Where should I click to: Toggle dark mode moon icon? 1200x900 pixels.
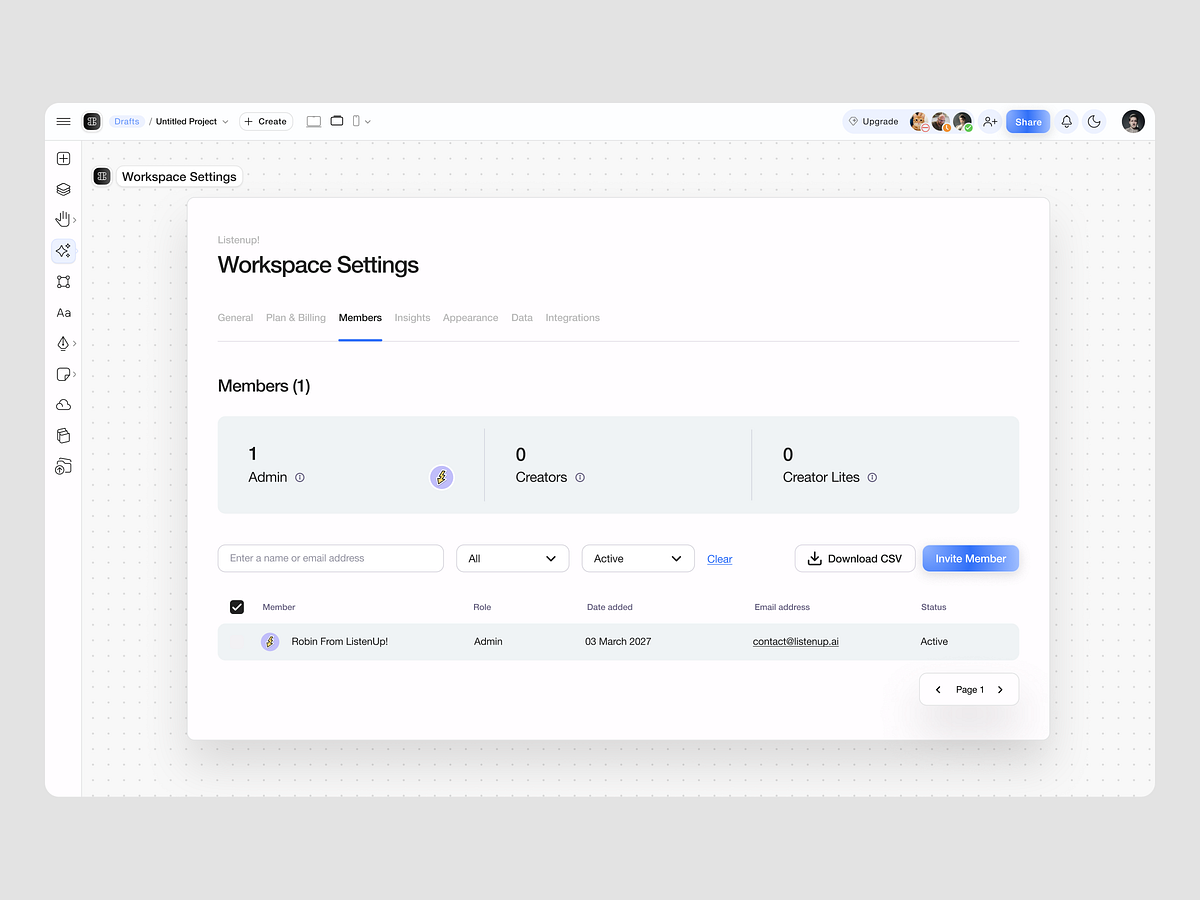click(x=1094, y=121)
